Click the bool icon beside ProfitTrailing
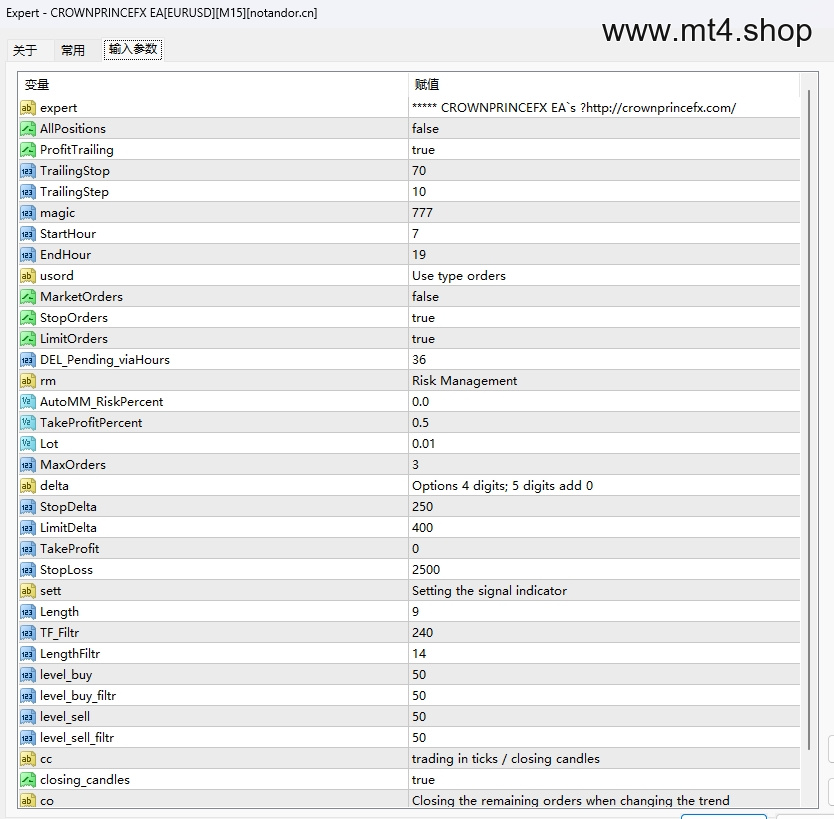Viewport: 834px width, 819px height. [x=28, y=150]
